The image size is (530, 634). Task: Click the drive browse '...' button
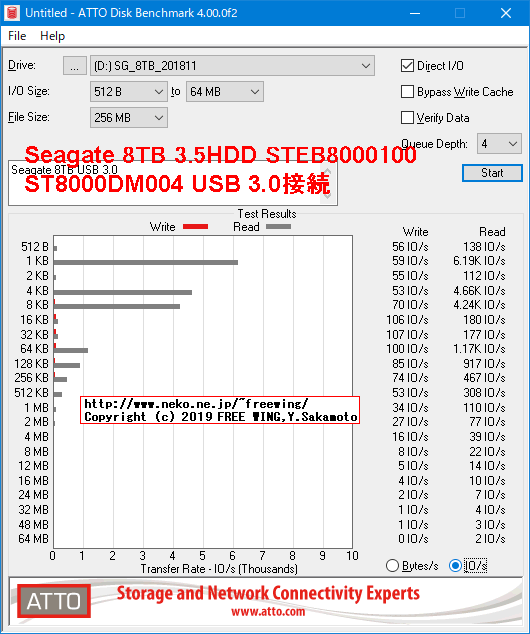click(74, 66)
